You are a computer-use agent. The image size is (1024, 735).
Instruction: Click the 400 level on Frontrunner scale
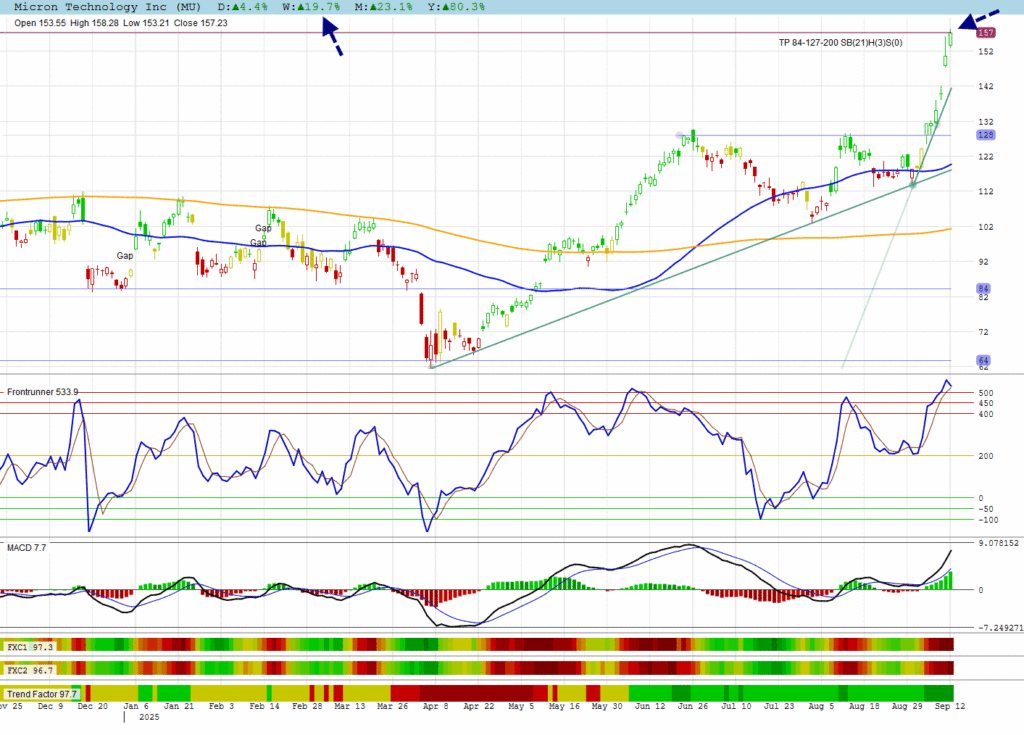point(985,414)
